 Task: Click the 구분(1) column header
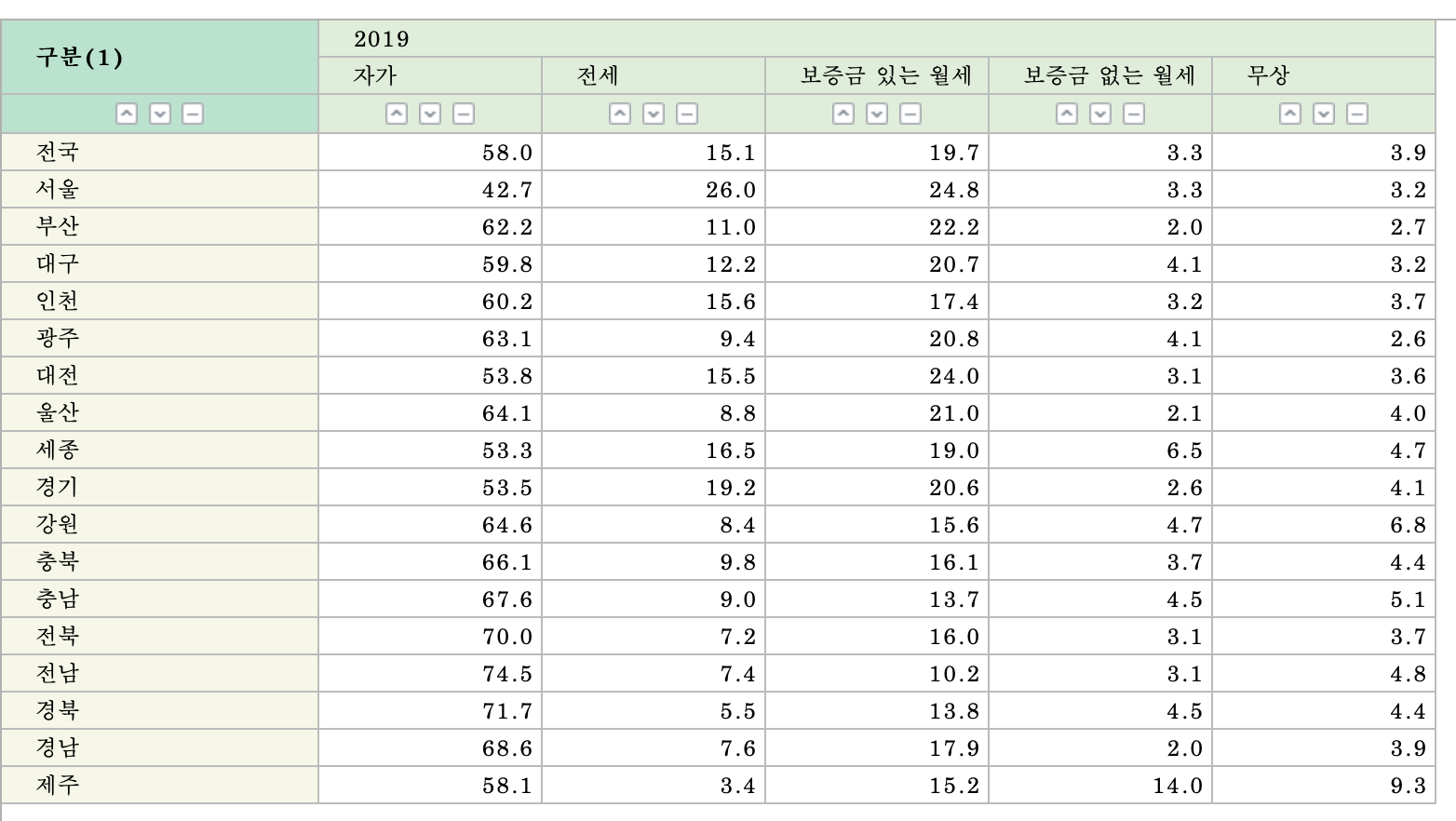tap(80, 58)
